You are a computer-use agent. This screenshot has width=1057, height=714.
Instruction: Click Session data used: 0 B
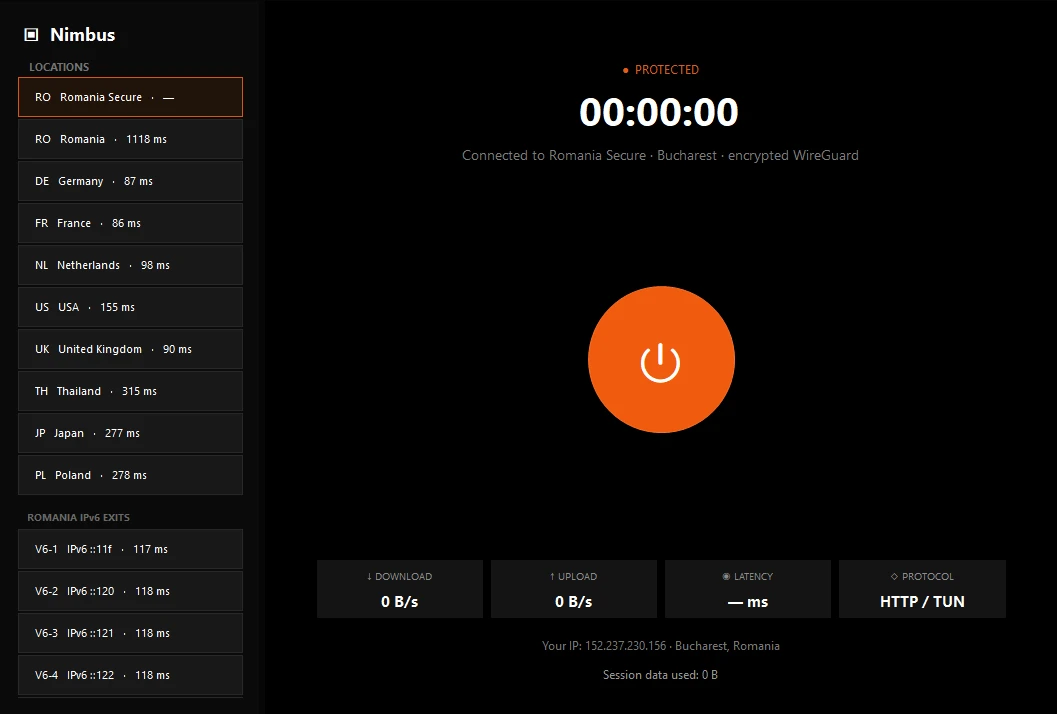(660, 675)
